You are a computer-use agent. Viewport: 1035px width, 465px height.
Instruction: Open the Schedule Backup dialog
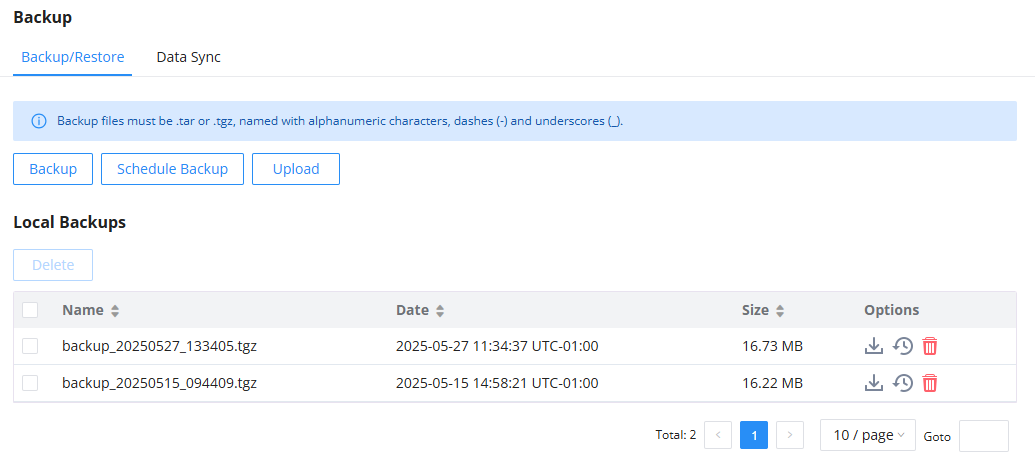pyautogui.click(x=172, y=168)
